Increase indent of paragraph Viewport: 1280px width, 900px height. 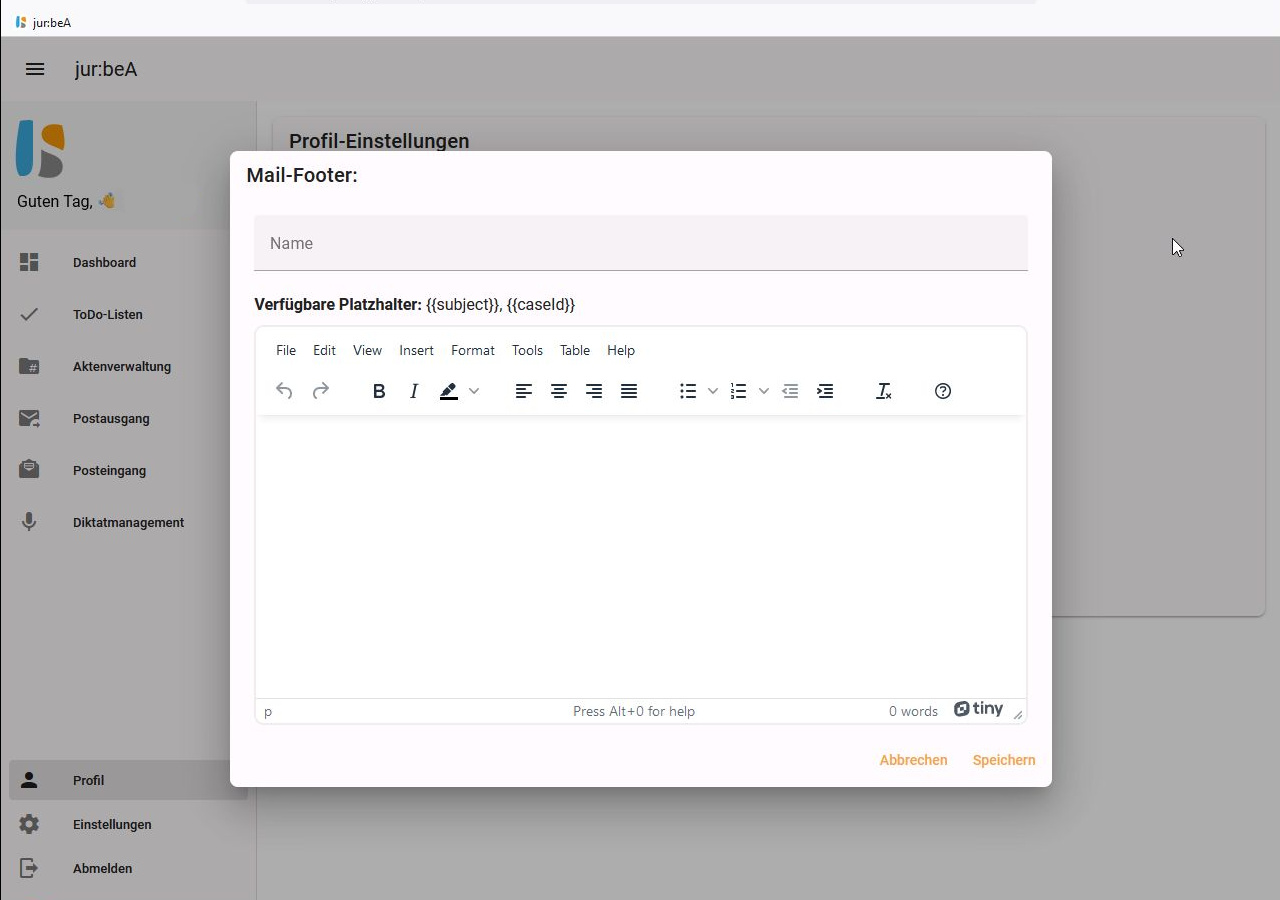tap(825, 391)
